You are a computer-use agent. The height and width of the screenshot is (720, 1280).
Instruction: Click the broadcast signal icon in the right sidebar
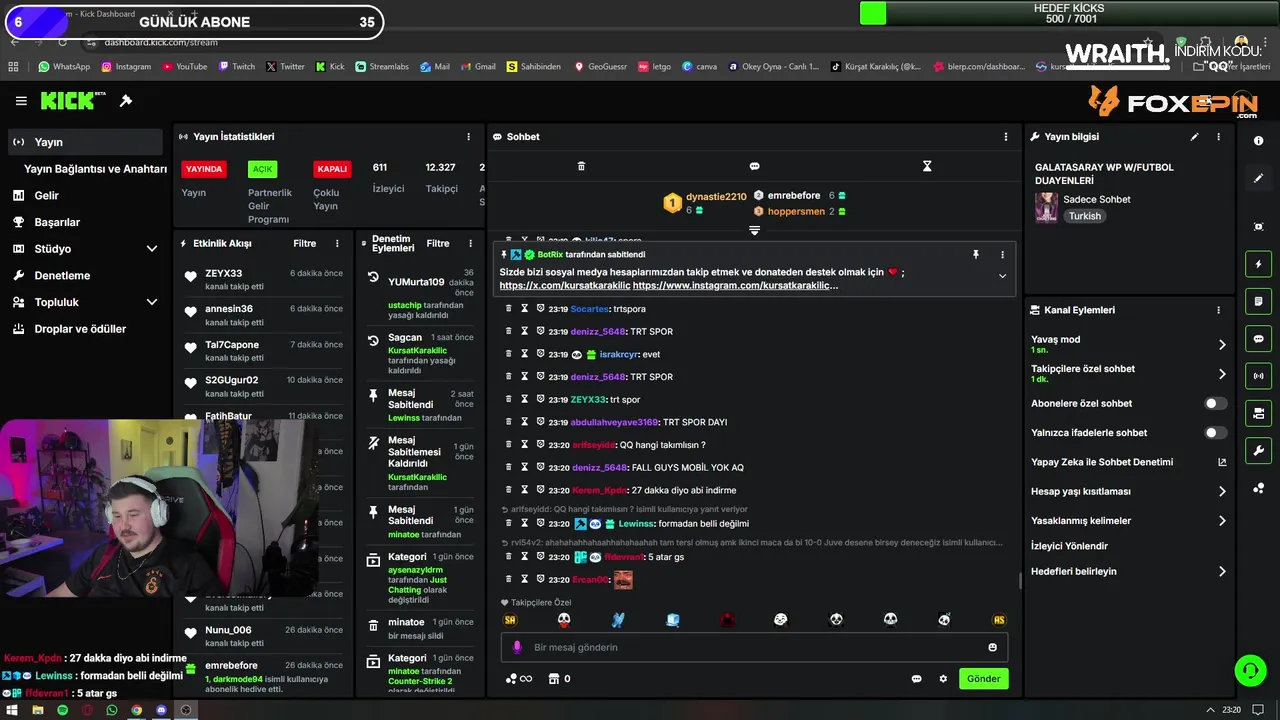pos(1258,376)
